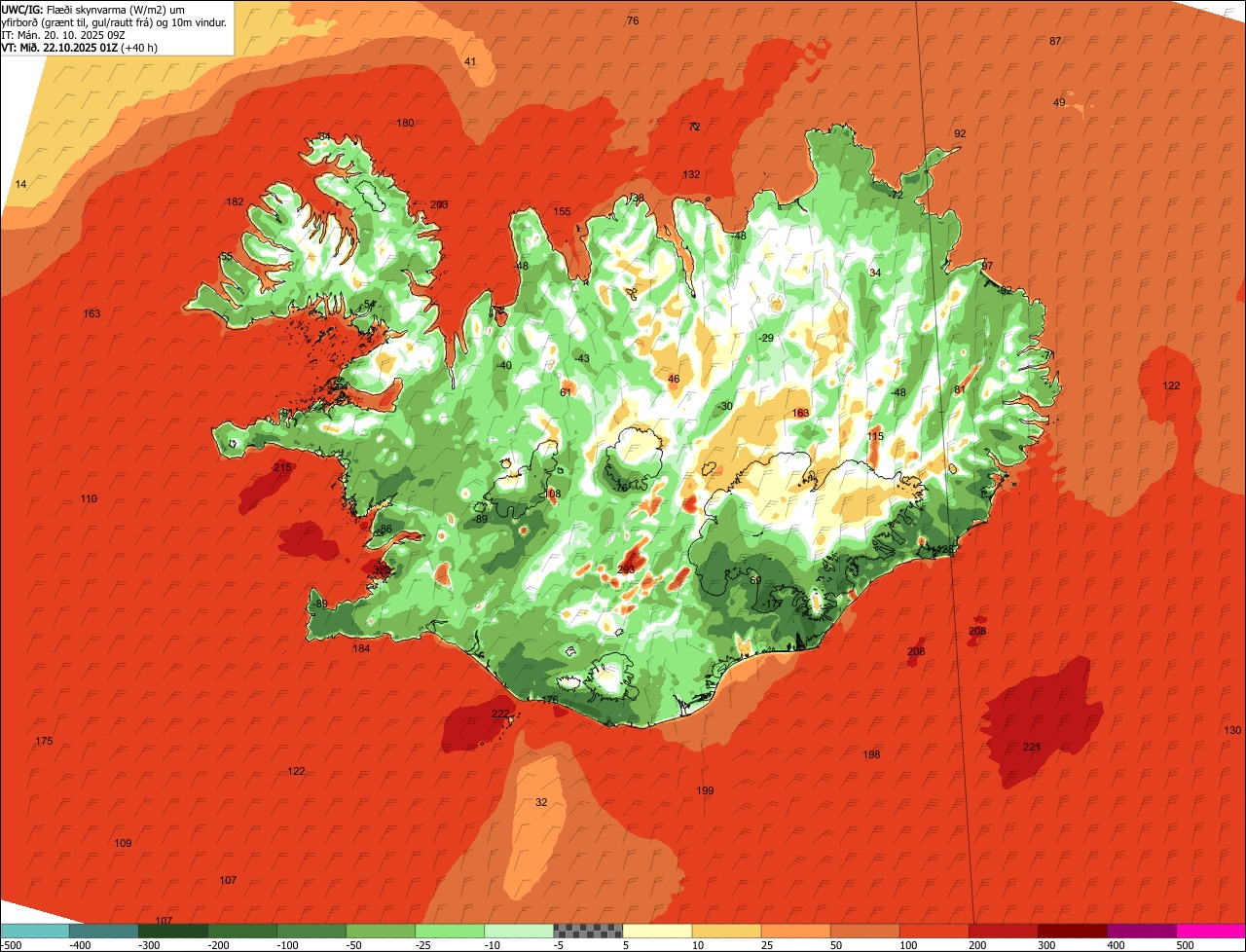Click the value '-43' inland
The width and height of the screenshot is (1246, 952).
(581, 358)
